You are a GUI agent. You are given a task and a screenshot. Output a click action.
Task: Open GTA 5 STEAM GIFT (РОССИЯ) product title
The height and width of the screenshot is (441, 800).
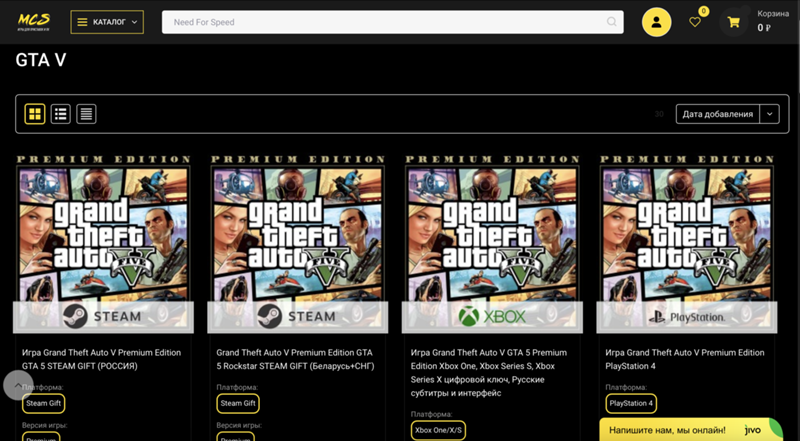(x=101, y=359)
